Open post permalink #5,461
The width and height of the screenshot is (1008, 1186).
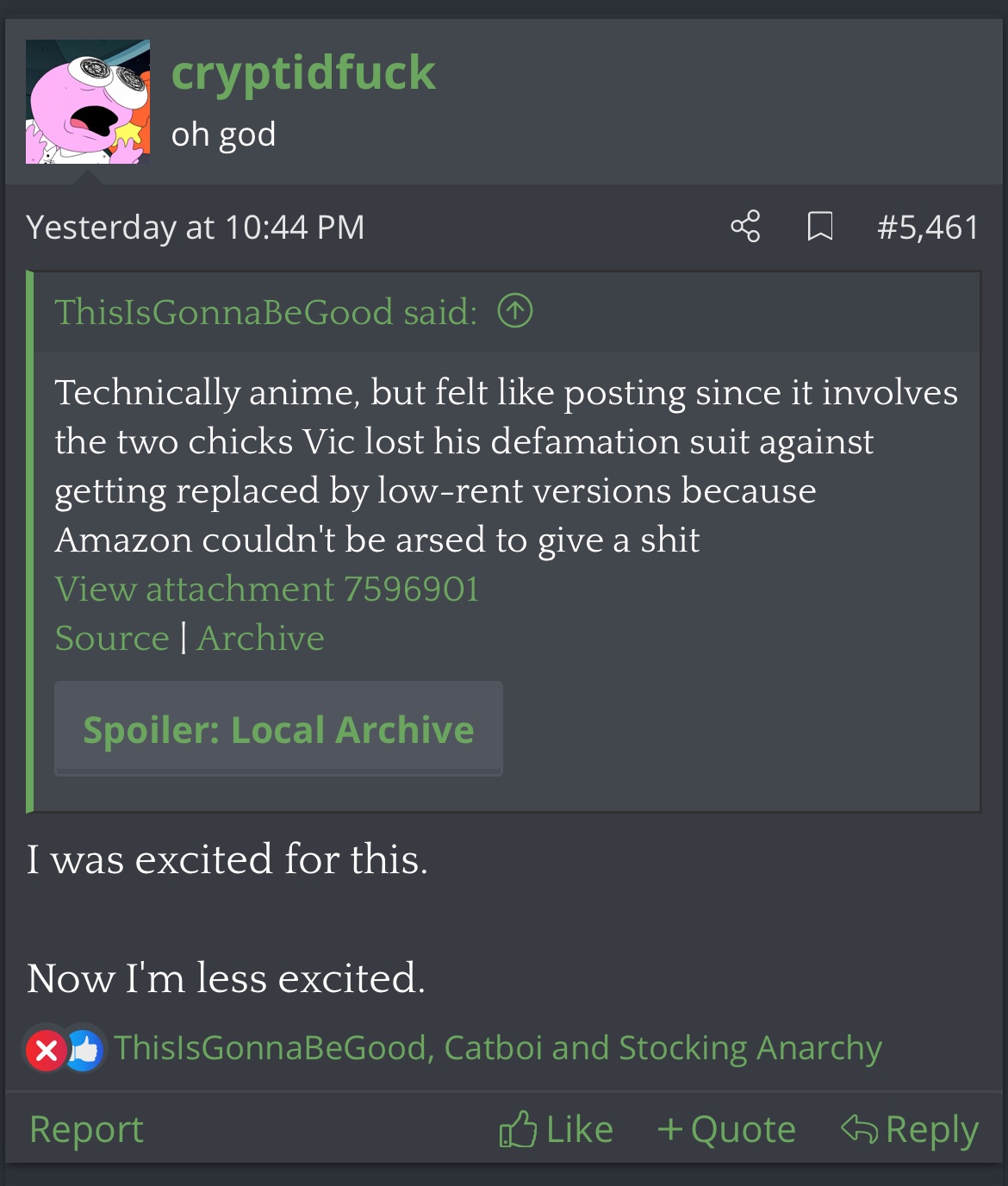pyautogui.click(x=928, y=227)
